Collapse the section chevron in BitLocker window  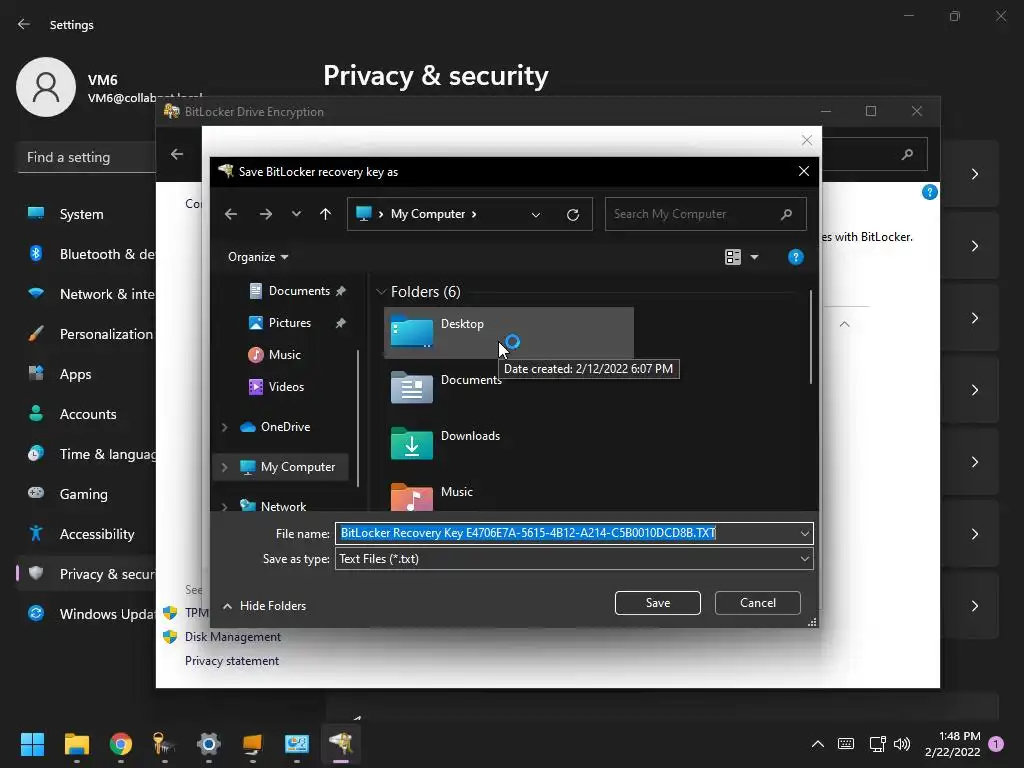(844, 324)
